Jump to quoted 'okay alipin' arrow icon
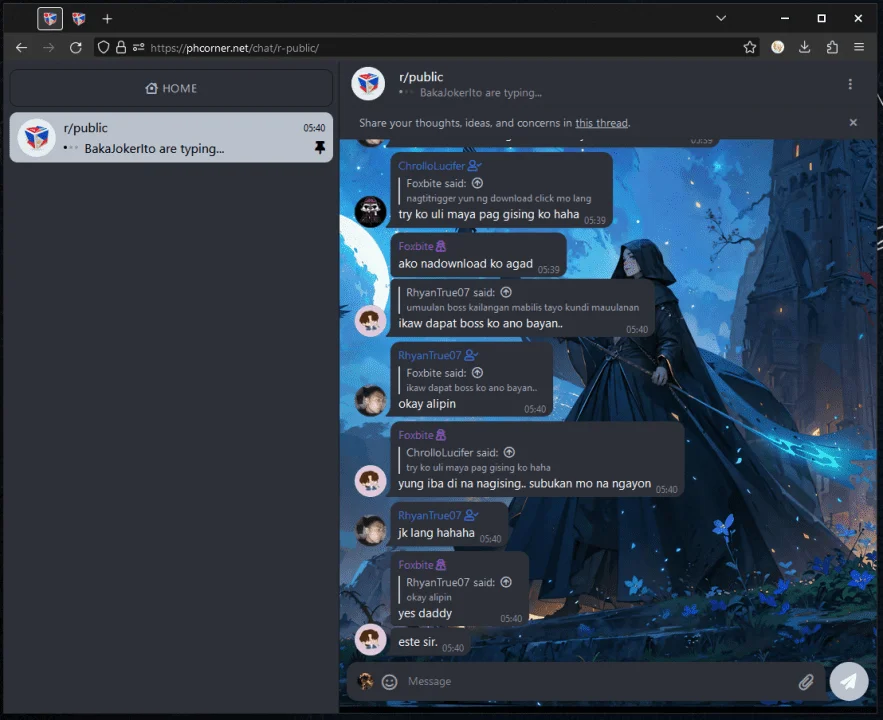Image resolution: width=883 pixels, height=720 pixels. (x=506, y=582)
